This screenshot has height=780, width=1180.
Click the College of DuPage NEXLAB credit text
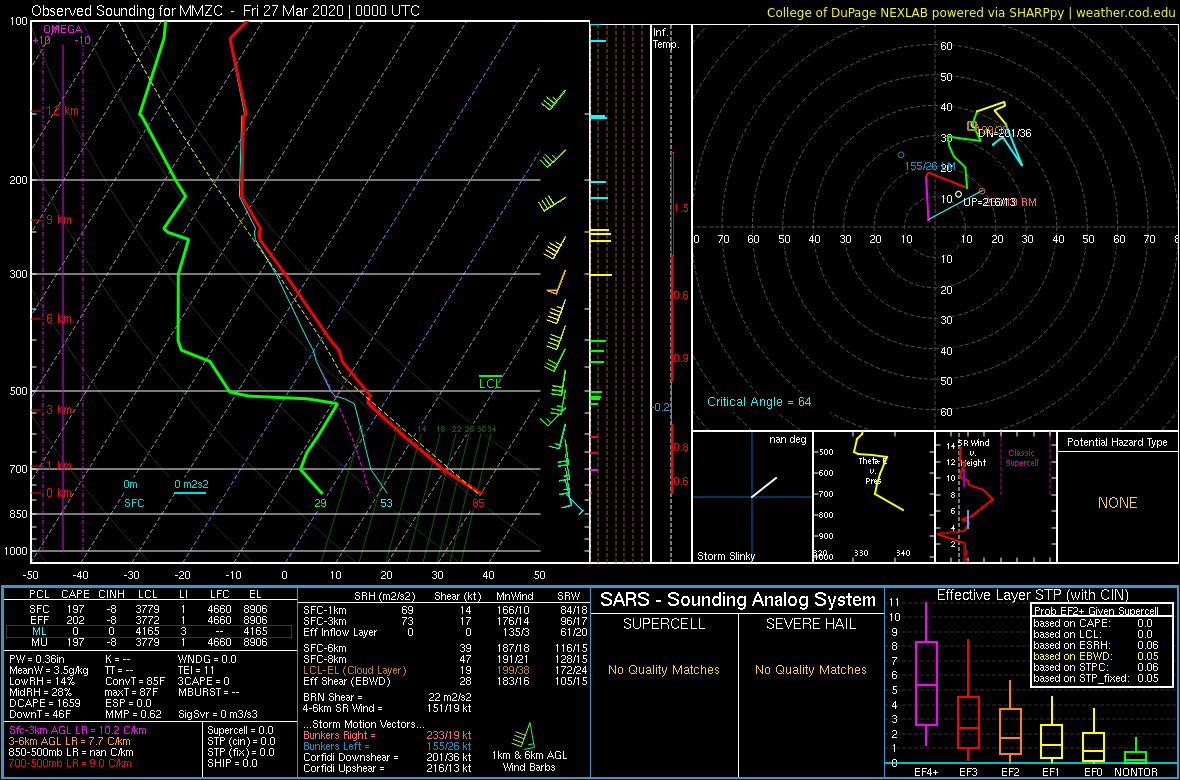click(x=970, y=11)
